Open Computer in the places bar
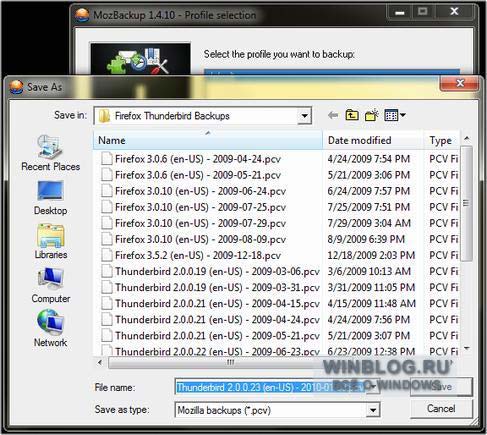The height and width of the screenshot is (435, 487). point(51,286)
